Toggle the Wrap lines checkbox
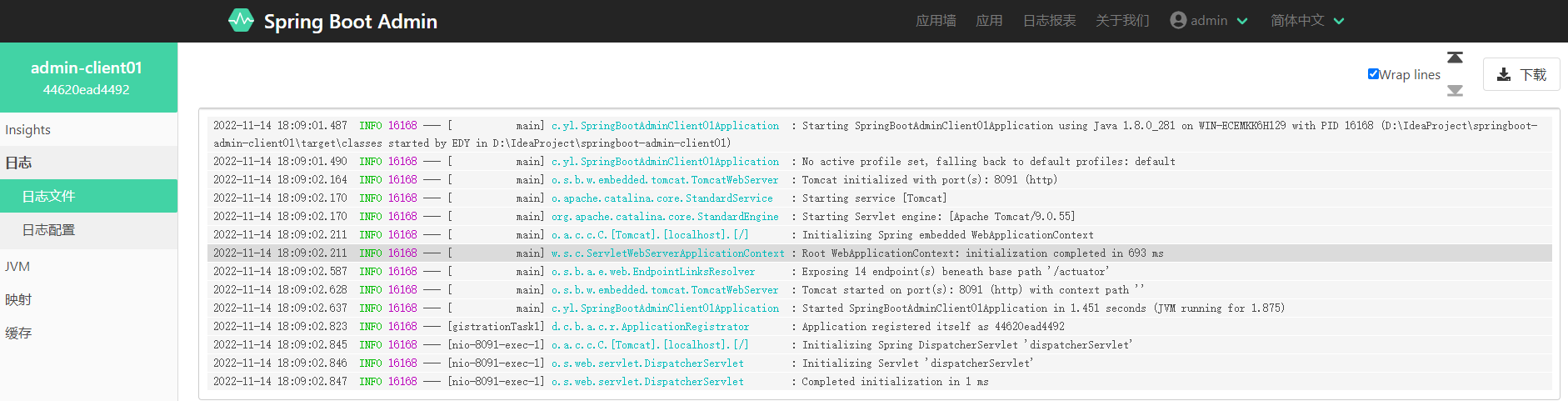This screenshot has height=401, width=1568. [x=1373, y=74]
